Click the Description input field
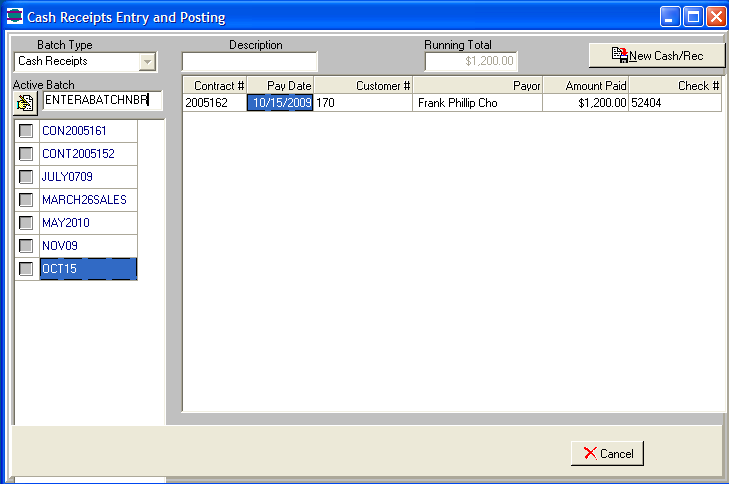Screen dimensions: 729x484 [x=249, y=62]
